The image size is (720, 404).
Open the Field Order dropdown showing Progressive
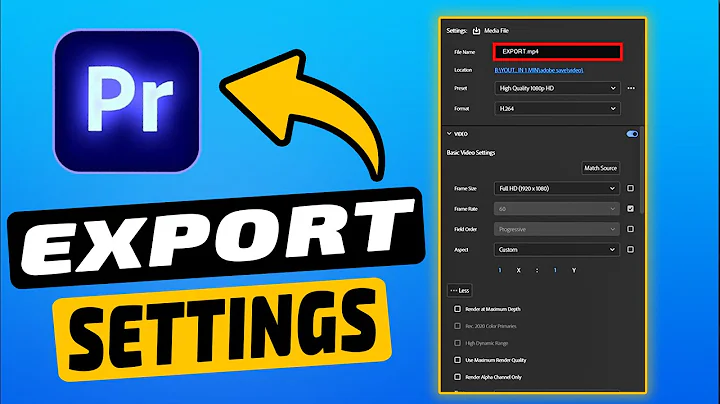point(557,229)
